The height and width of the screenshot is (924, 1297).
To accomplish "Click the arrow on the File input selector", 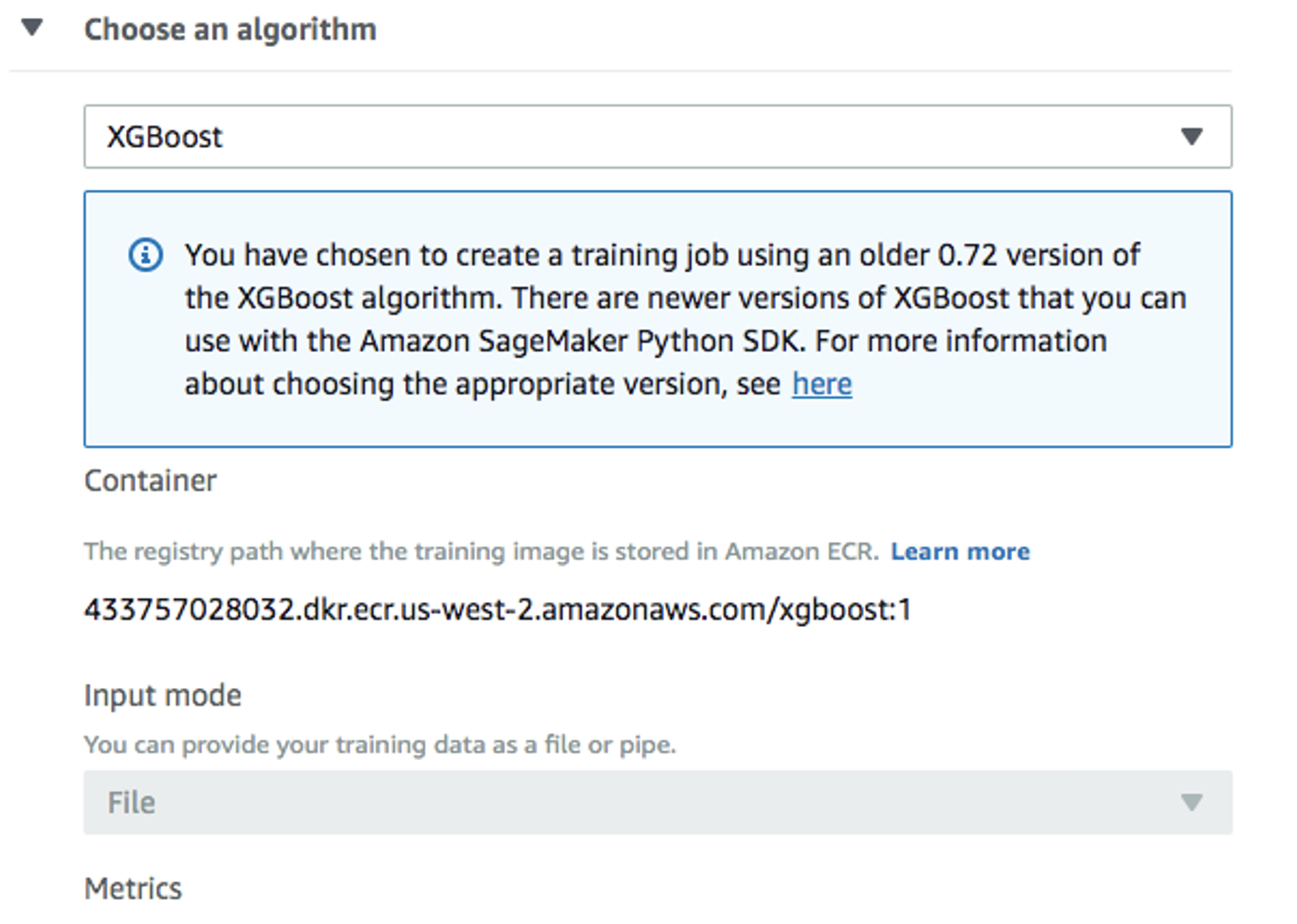I will 1192,803.
